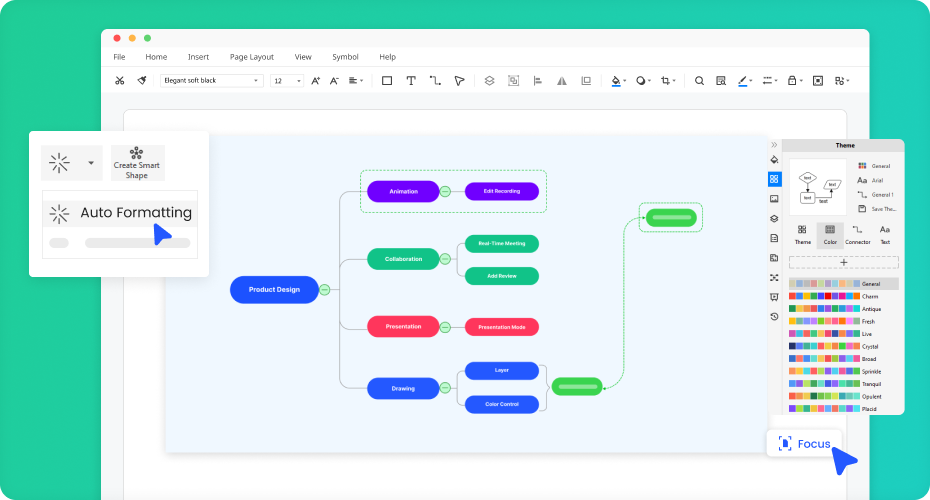Click the scissors Cut icon
The width and height of the screenshot is (930, 500).
(x=120, y=81)
